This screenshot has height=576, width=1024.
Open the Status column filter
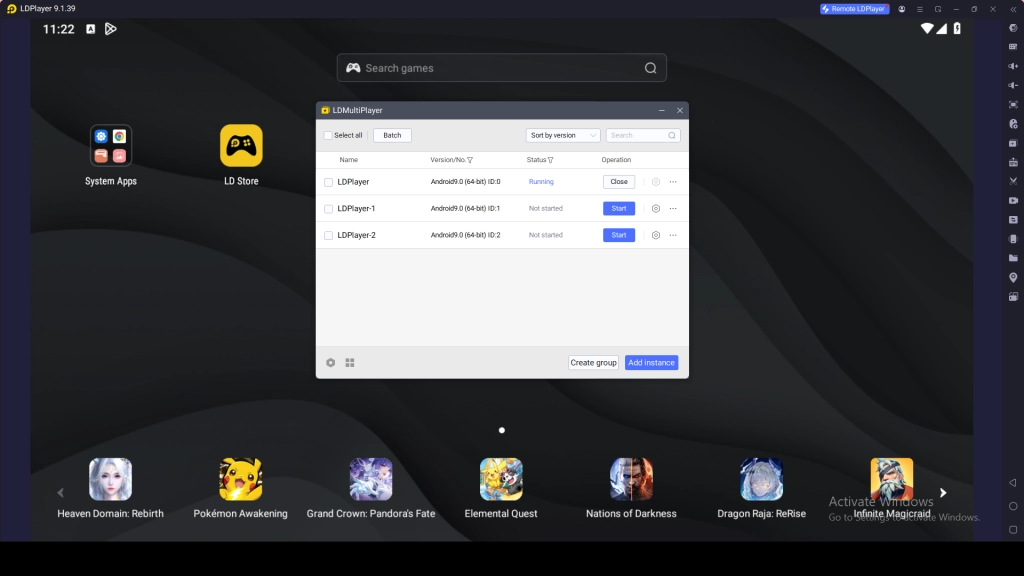[550, 160]
